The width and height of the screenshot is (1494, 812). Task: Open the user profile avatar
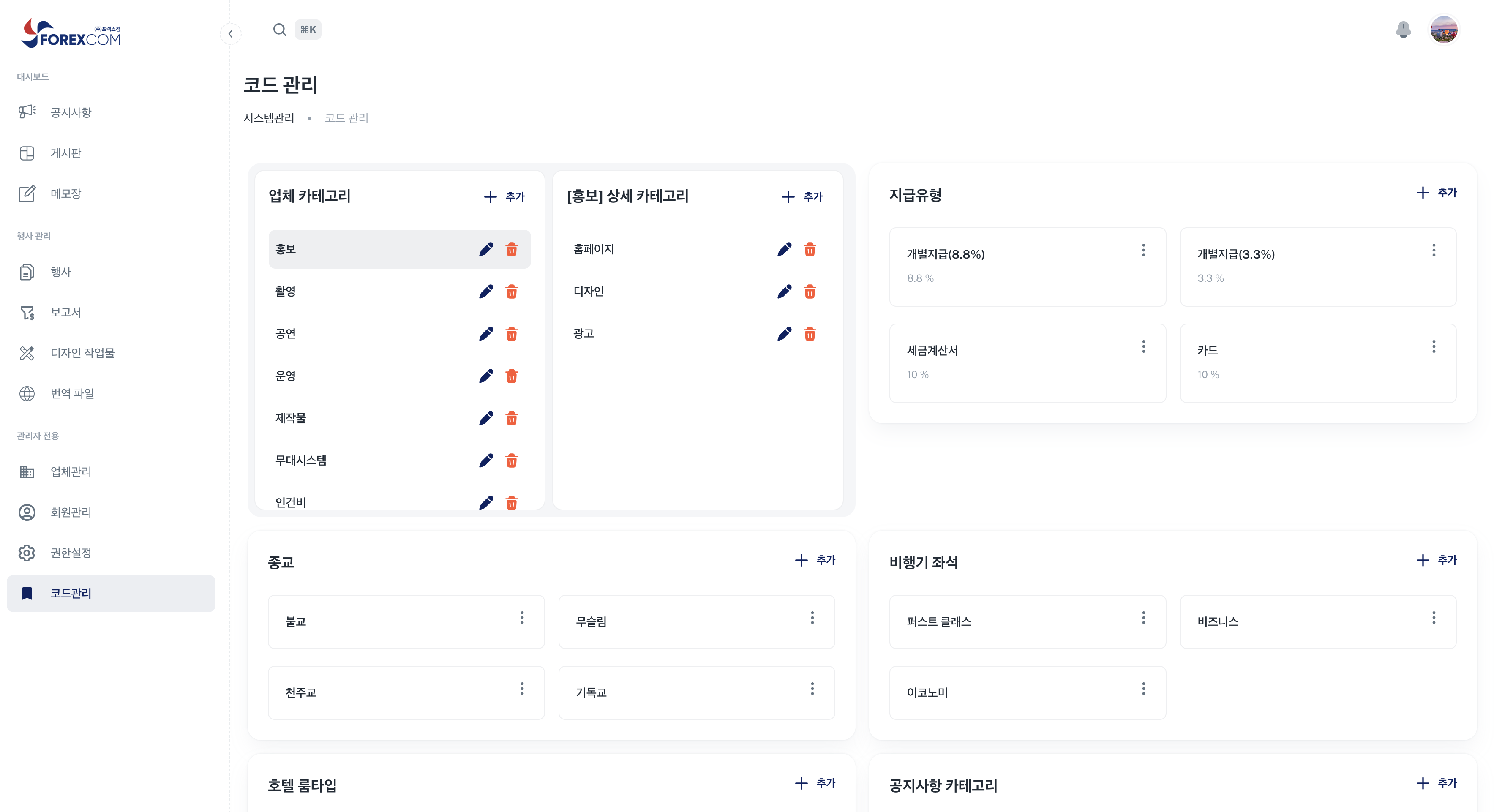[1444, 30]
